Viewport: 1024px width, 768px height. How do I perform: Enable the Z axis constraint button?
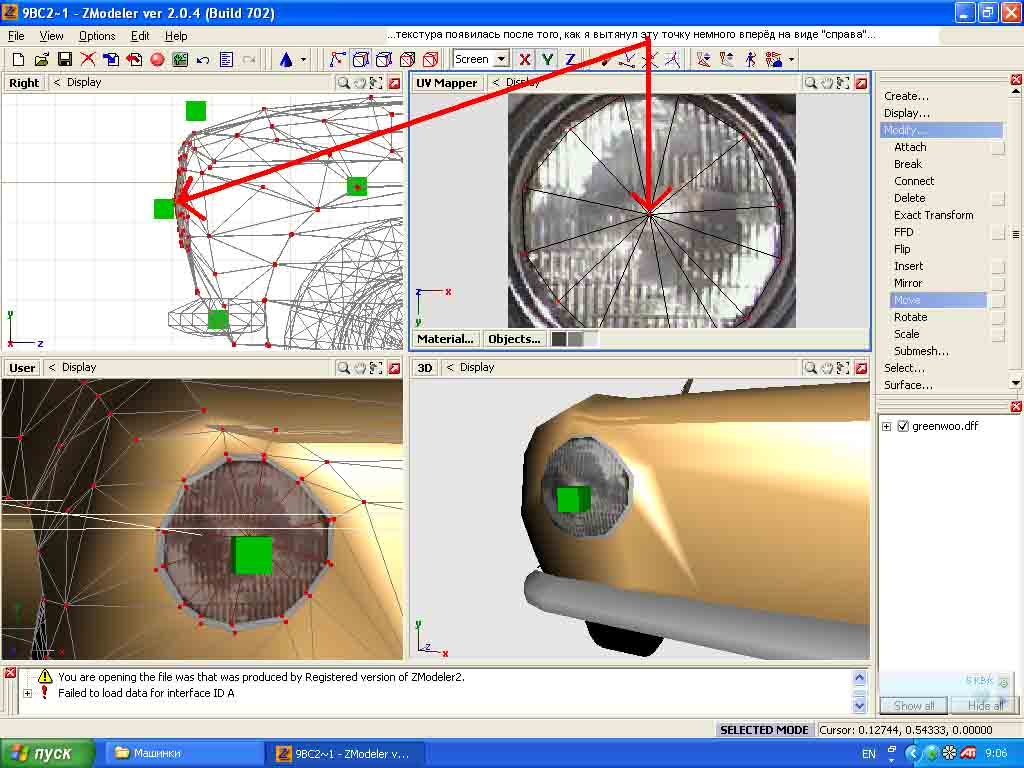(x=570, y=60)
